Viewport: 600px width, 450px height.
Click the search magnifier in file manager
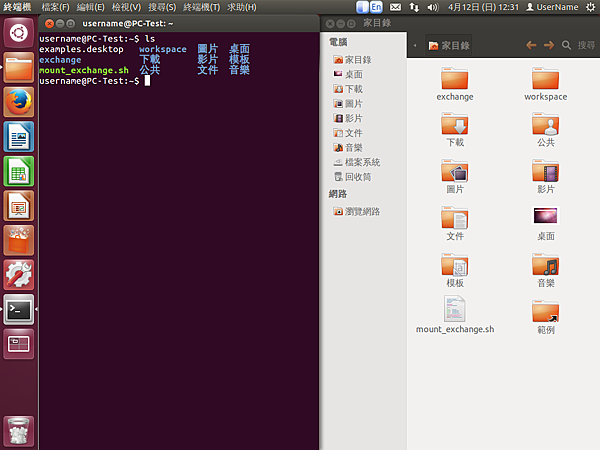pos(566,45)
